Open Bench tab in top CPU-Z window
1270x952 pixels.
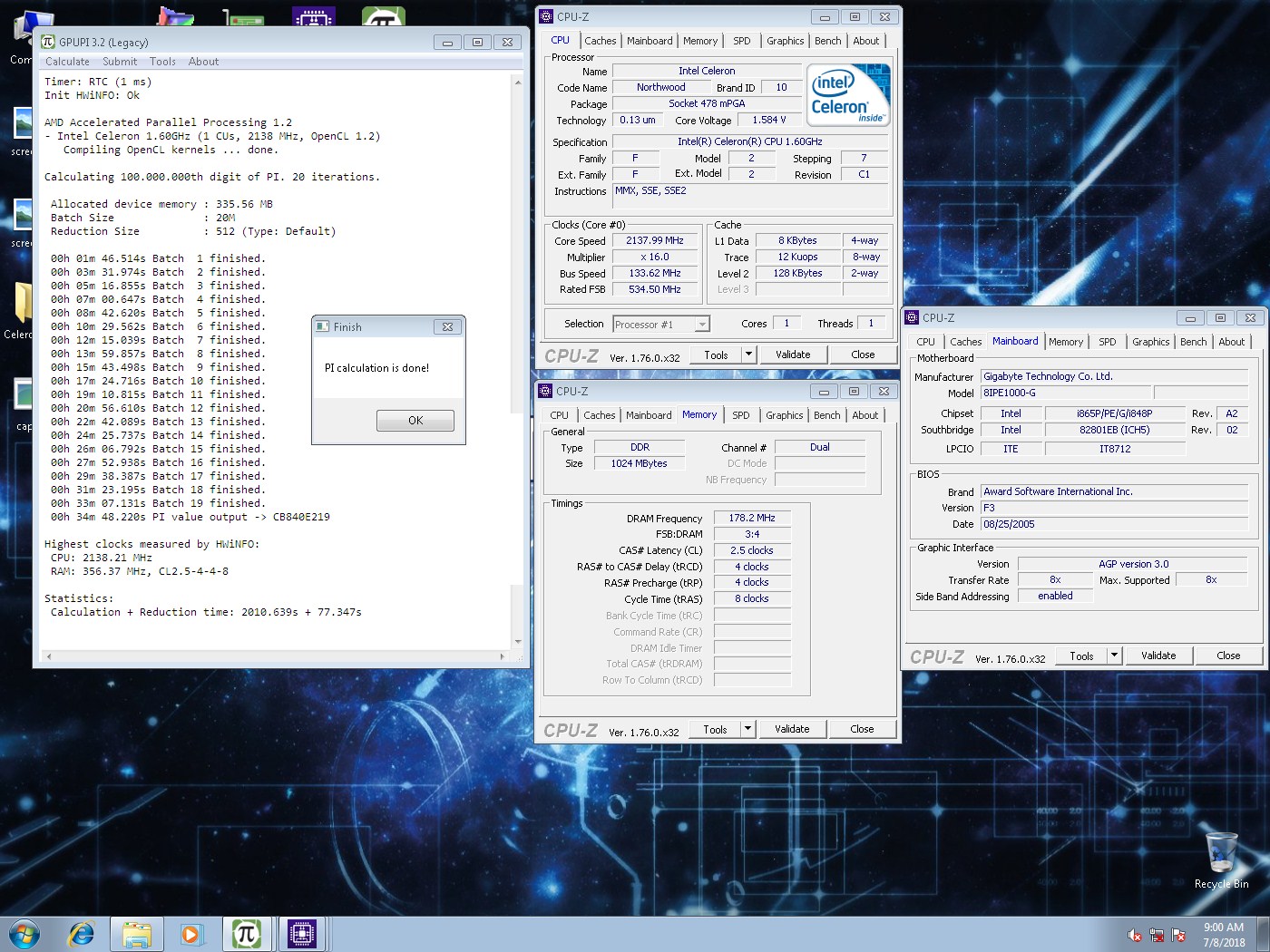pos(827,41)
